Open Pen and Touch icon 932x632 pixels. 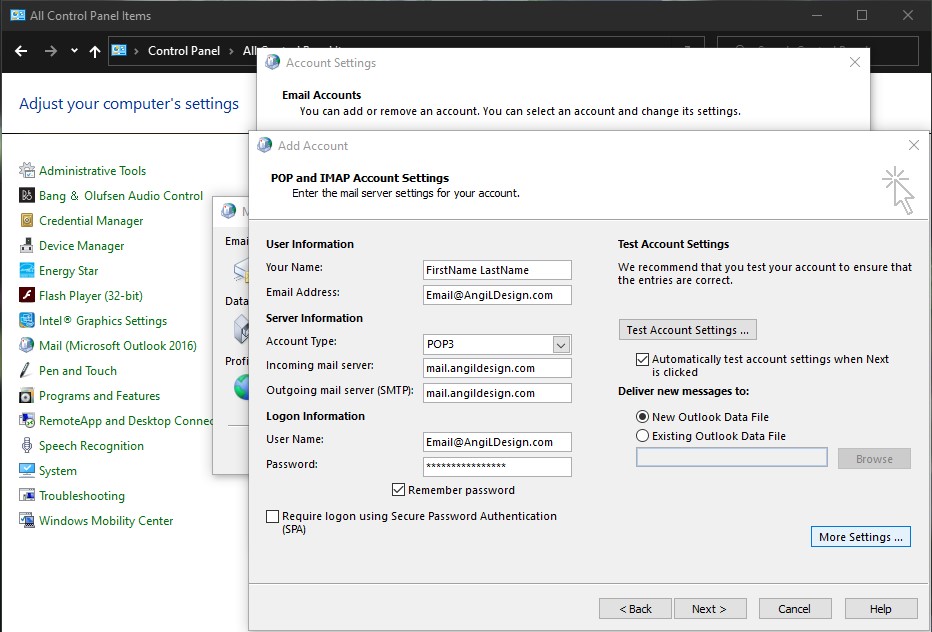[27, 370]
